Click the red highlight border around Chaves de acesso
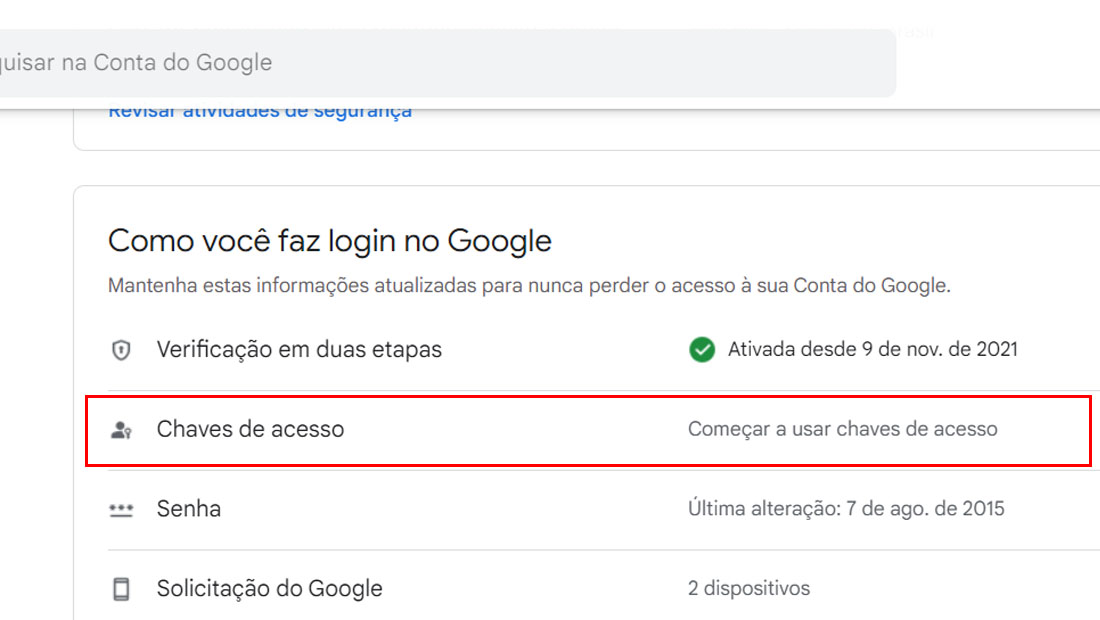This screenshot has height=620, width=1100. click(x=588, y=397)
